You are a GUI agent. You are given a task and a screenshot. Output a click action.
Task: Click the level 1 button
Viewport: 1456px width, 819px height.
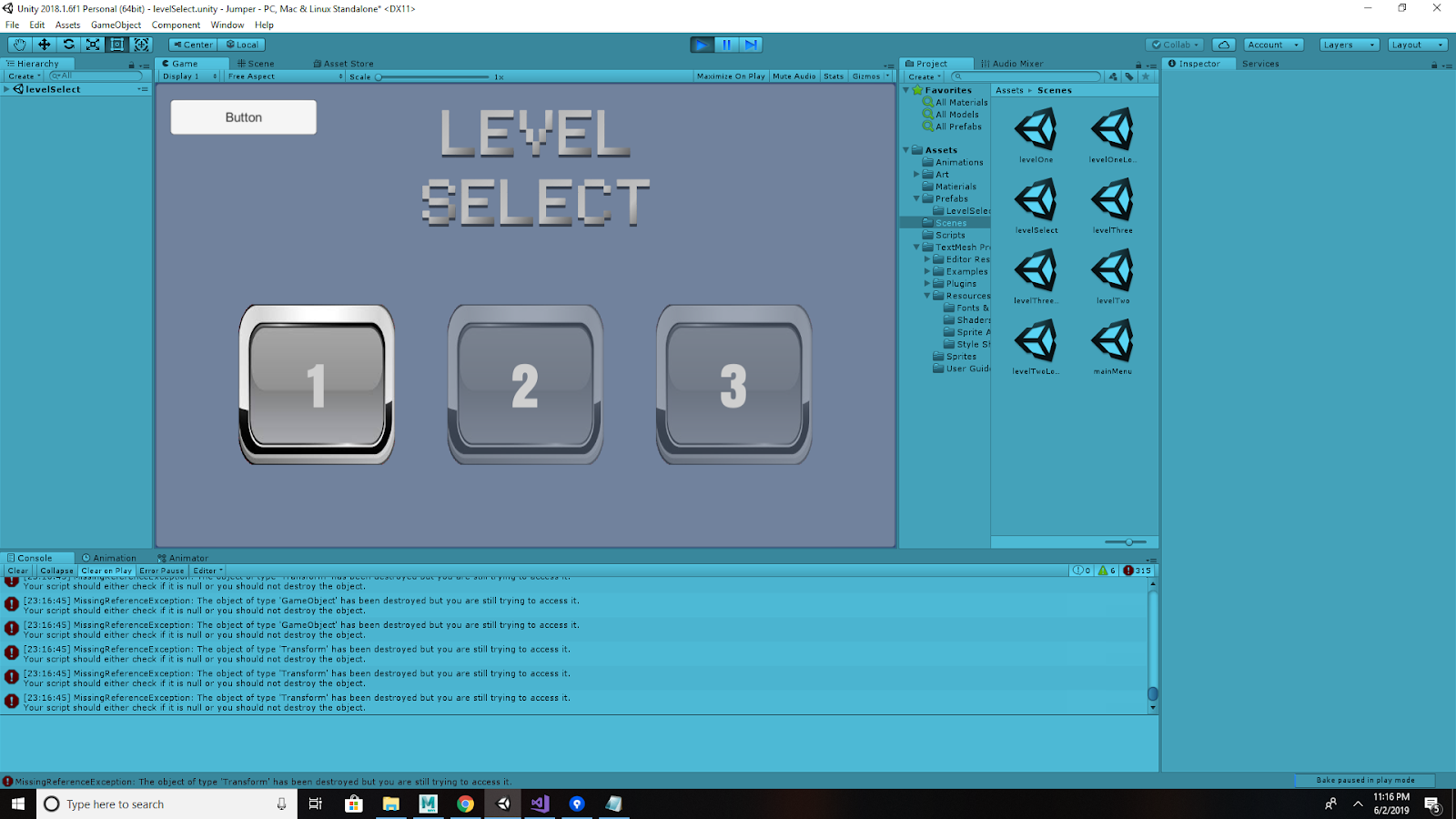pyautogui.click(x=317, y=385)
